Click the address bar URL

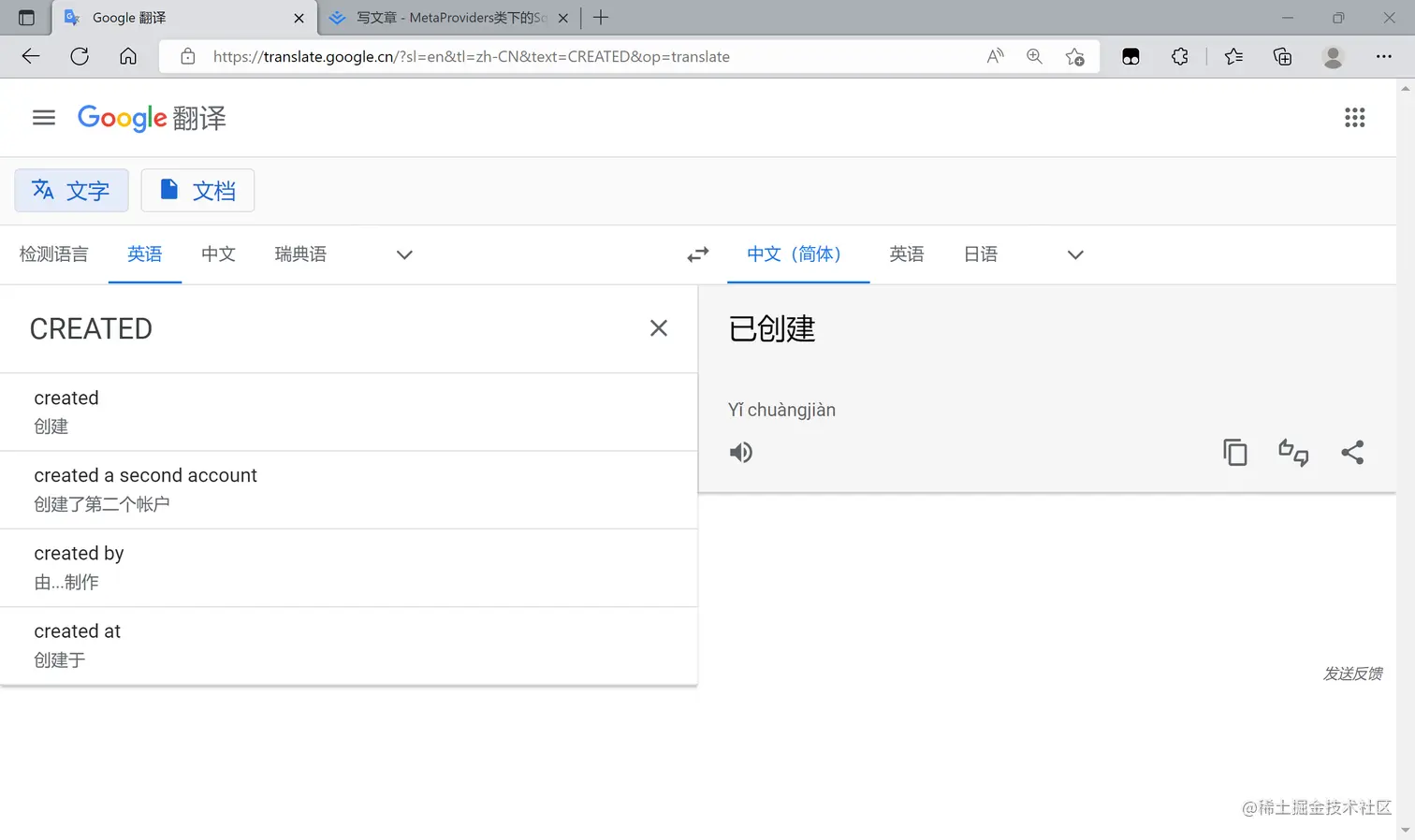[x=471, y=56]
